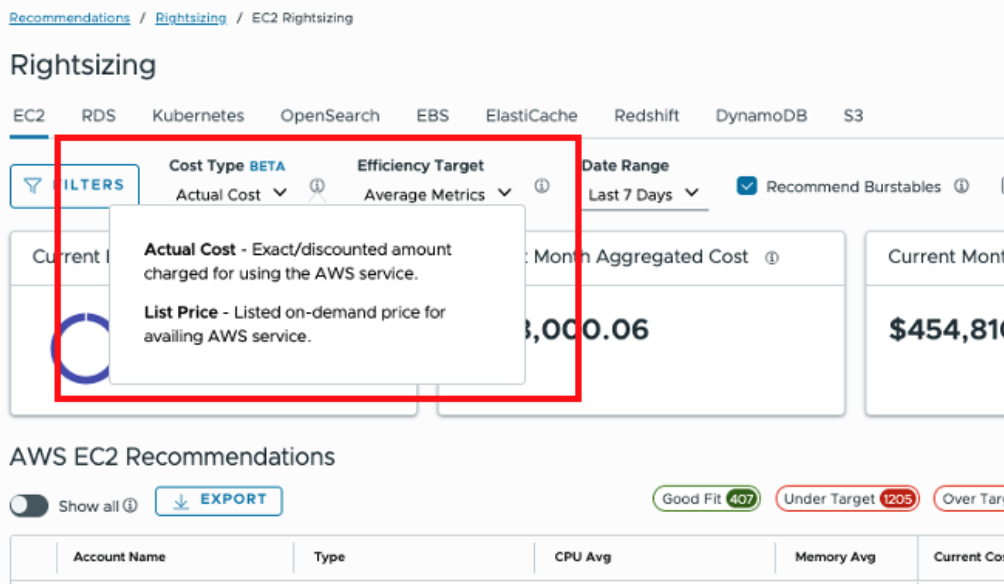Viewport: 1004px width, 584px height.
Task: Select the ElastiCache tab
Action: pyautogui.click(x=531, y=116)
